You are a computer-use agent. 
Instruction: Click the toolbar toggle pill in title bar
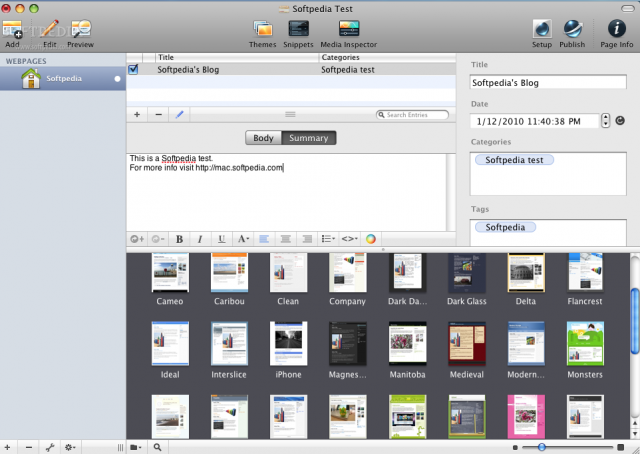(627, 9)
